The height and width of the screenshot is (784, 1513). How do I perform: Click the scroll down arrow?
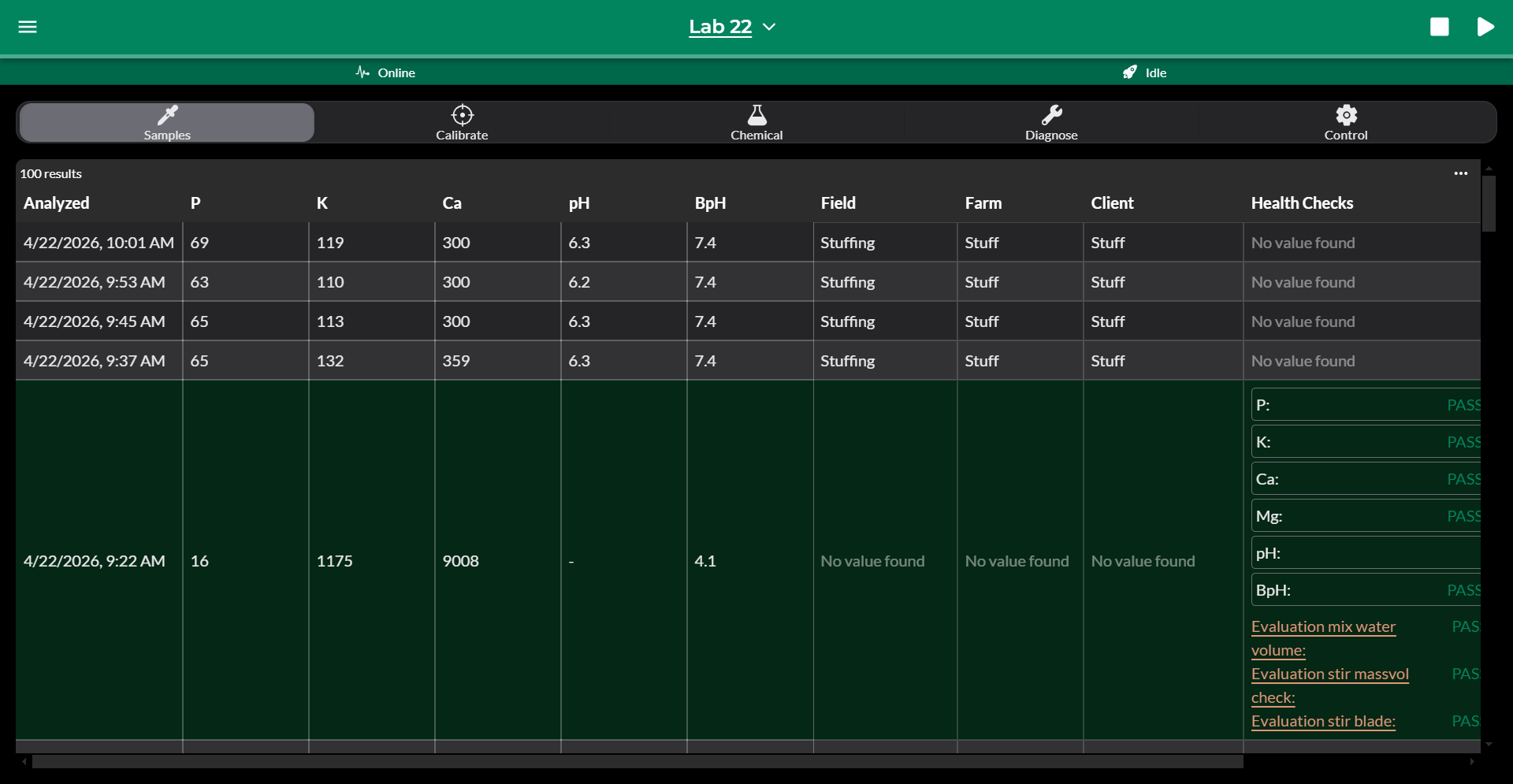(1489, 744)
